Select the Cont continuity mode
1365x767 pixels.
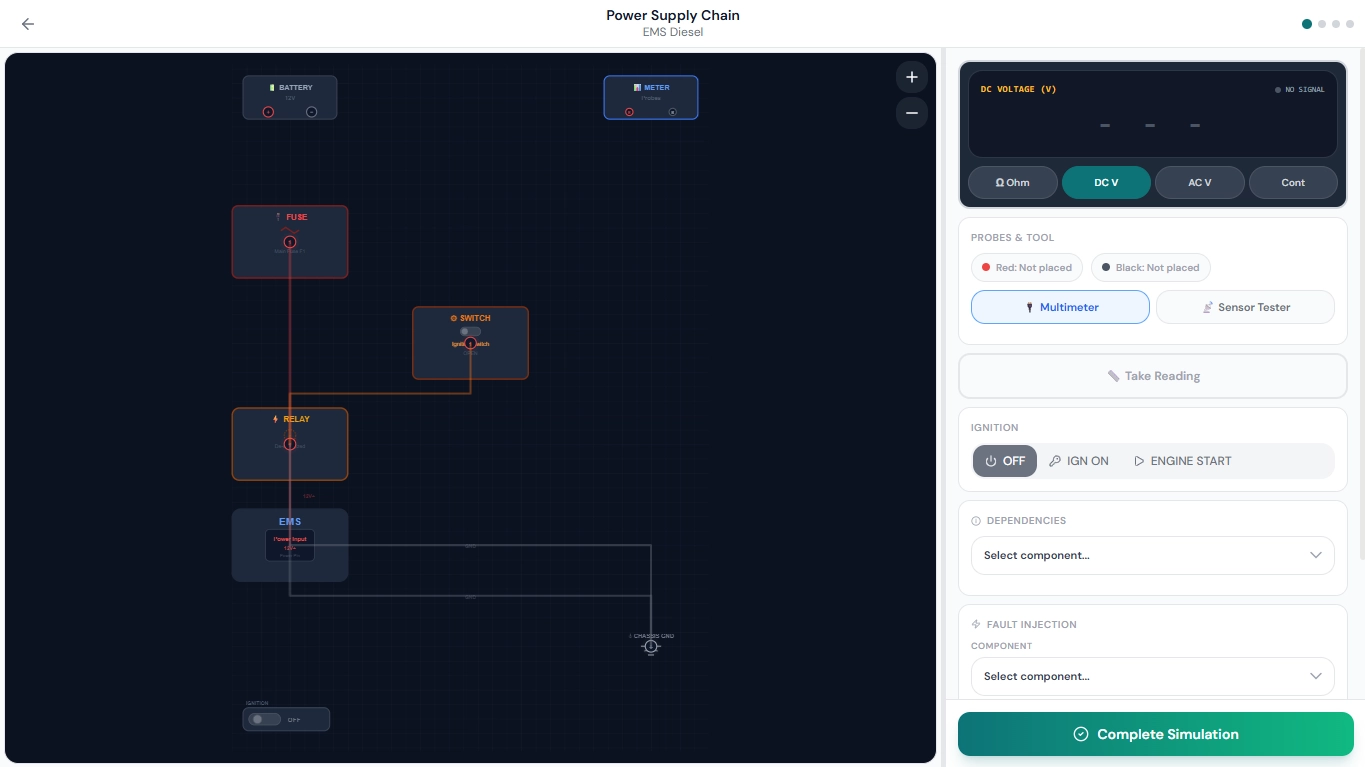pos(1292,182)
